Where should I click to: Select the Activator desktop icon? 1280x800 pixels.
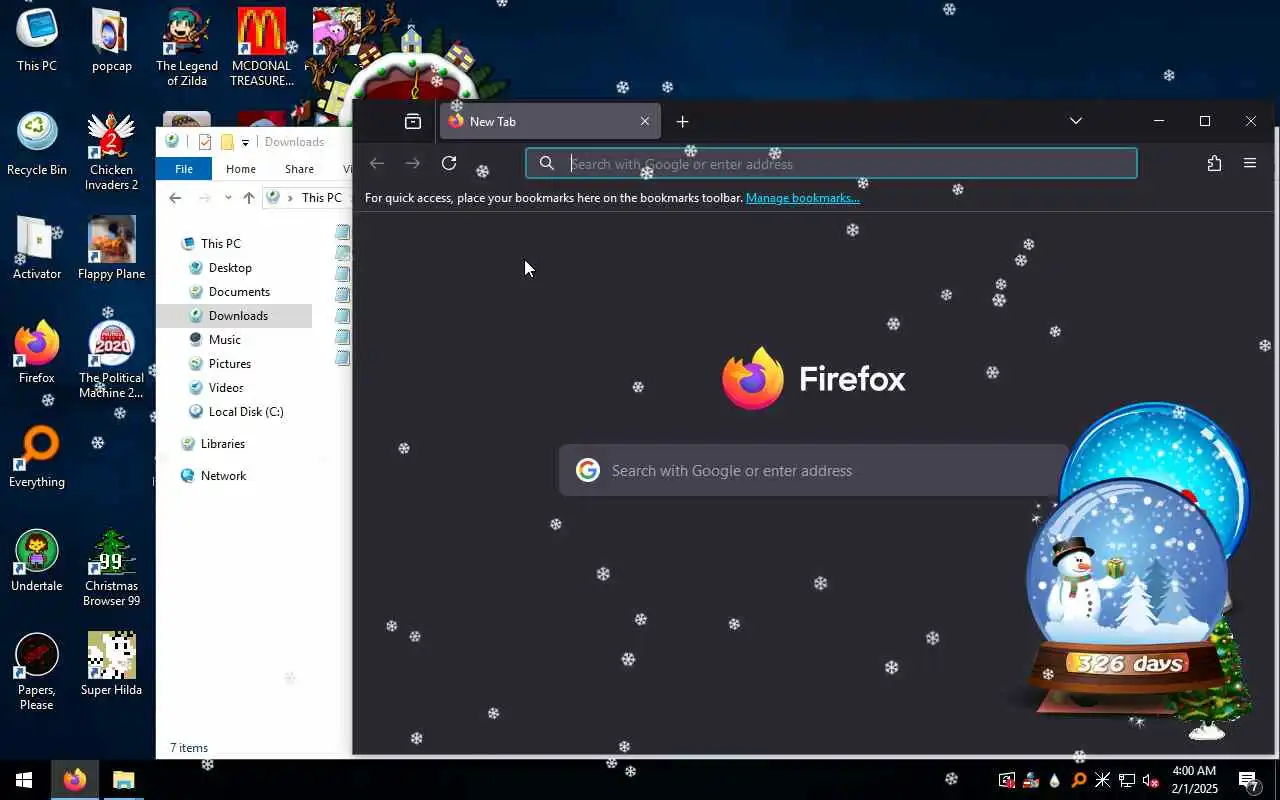(37, 248)
